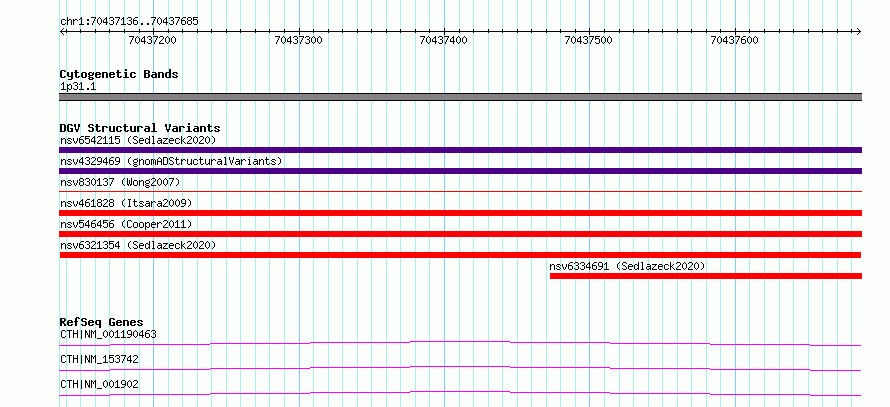Viewport: 890px width, 407px height.
Task: Click the magenta intron line of CTH|NM_153742
Action: [x=460, y=368]
